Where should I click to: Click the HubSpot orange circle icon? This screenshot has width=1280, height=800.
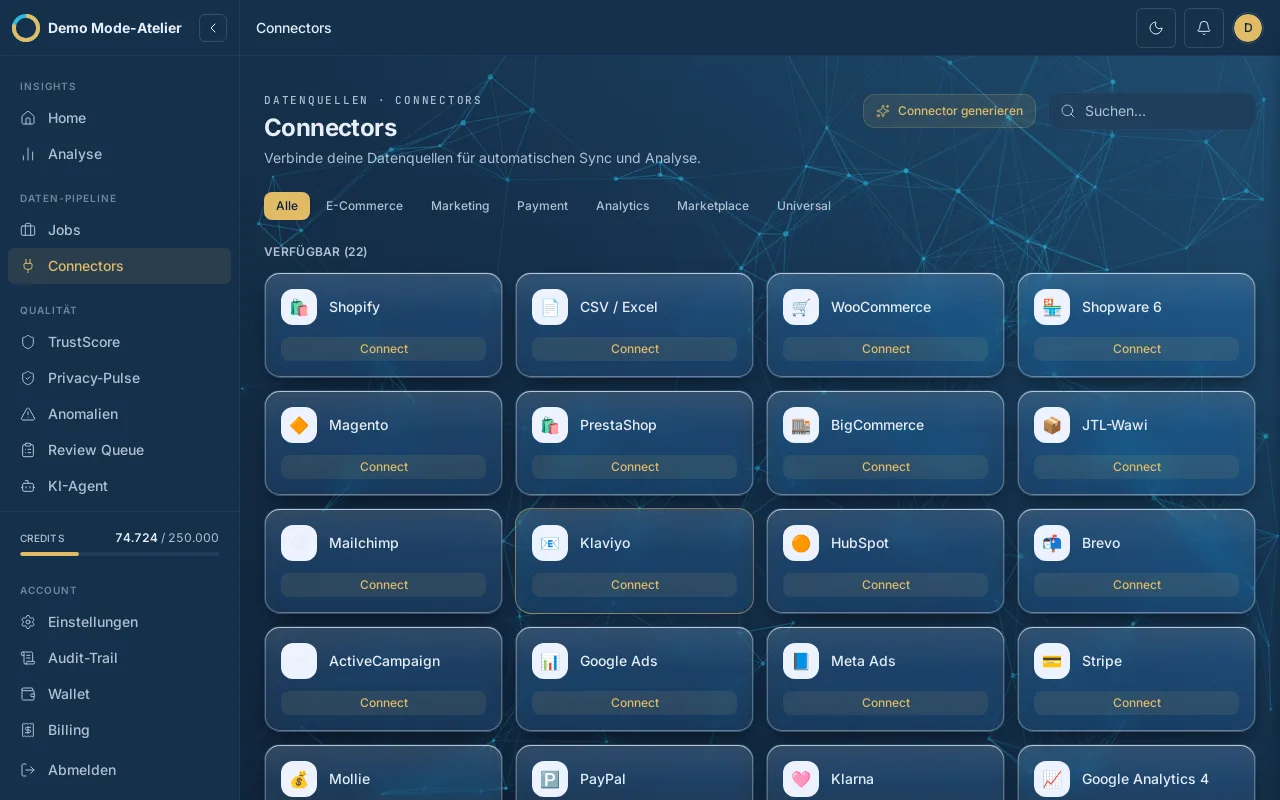tap(801, 543)
